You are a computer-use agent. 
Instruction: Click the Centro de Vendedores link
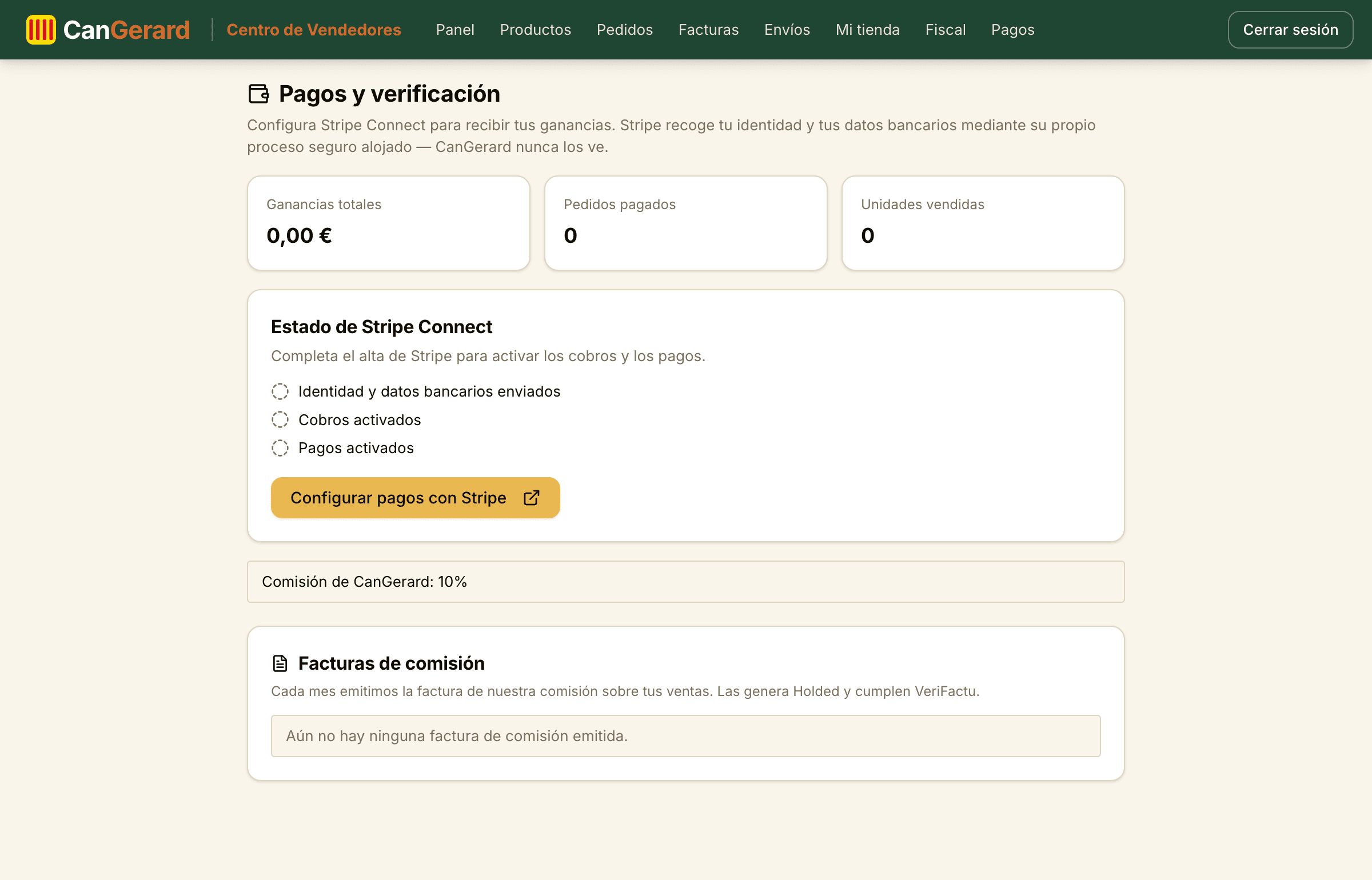click(314, 30)
